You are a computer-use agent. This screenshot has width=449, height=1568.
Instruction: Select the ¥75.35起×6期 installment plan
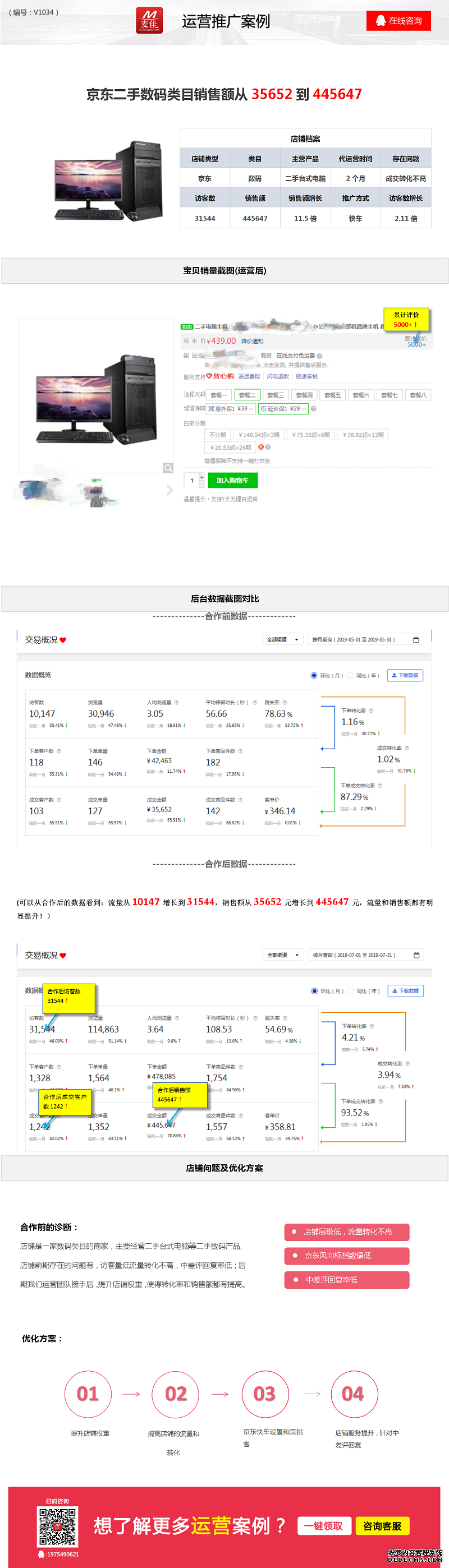click(310, 435)
